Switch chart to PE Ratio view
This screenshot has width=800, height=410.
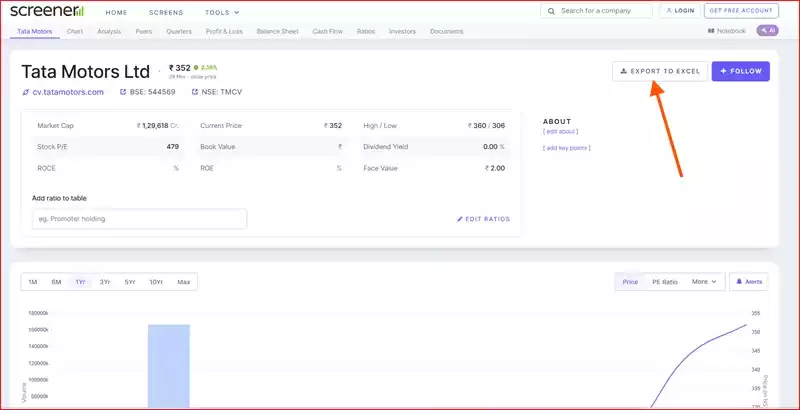click(x=665, y=281)
